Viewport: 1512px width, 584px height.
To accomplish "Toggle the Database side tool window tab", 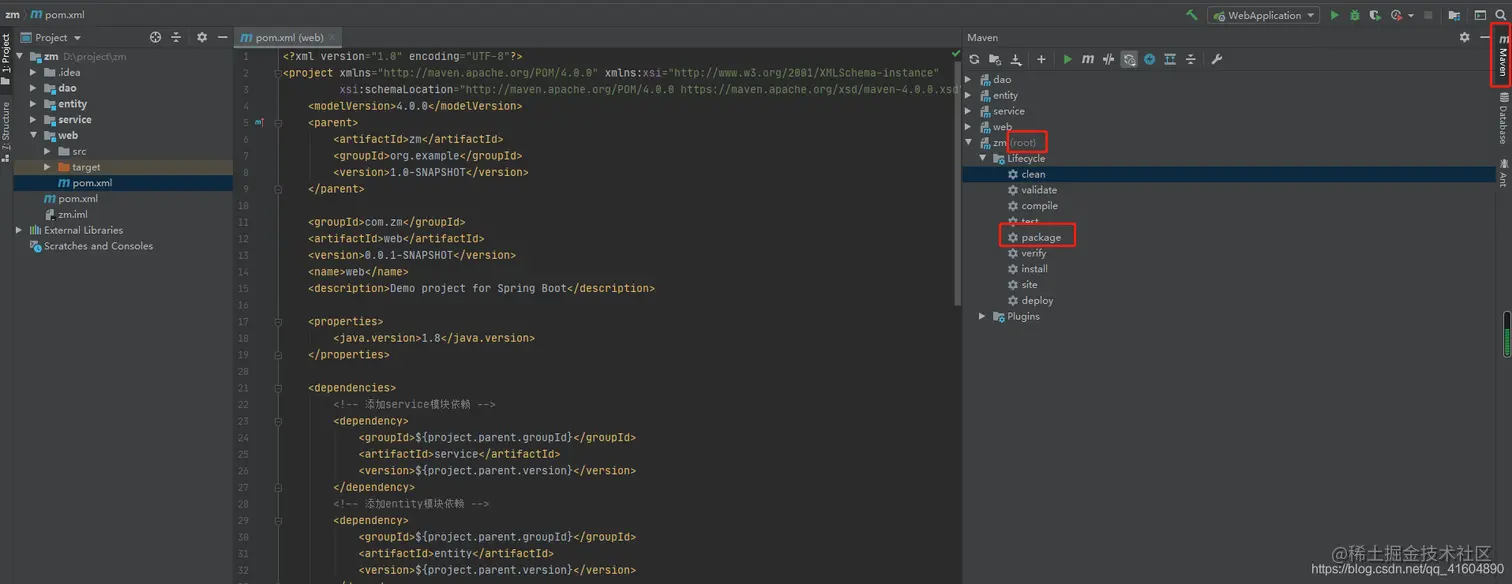I will (x=1502, y=118).
